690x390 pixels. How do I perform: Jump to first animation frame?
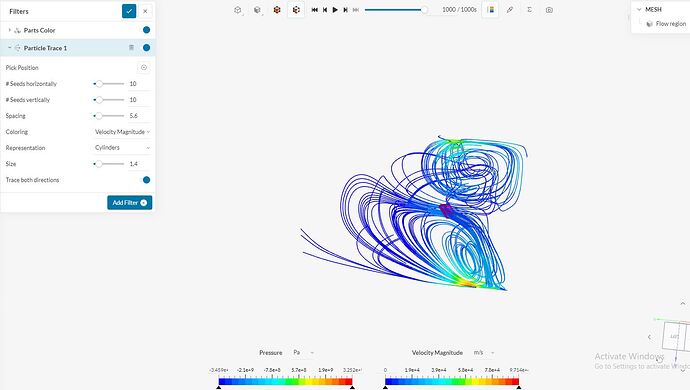(x=315, y=10)
